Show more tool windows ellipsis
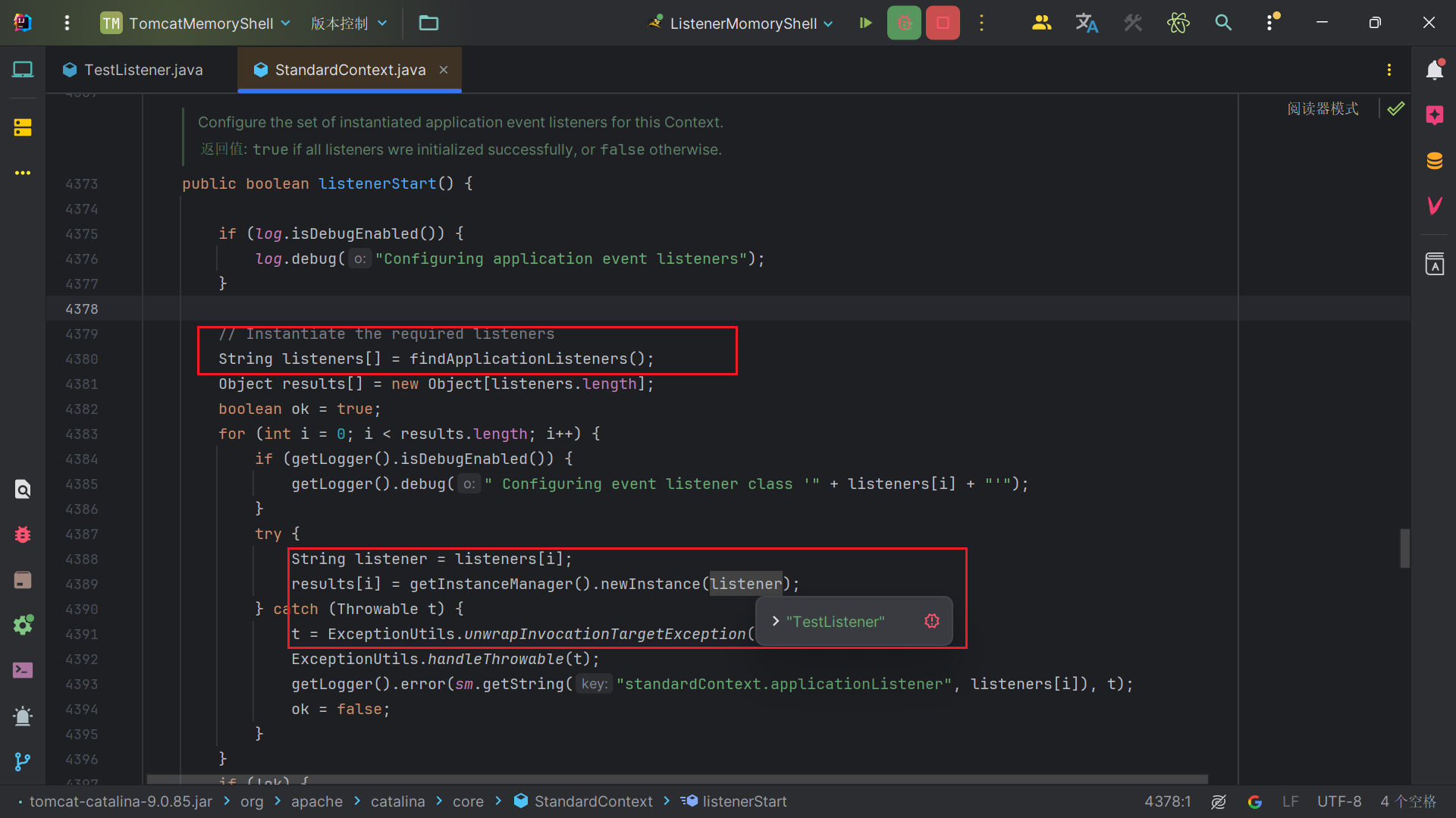Viewport: 1456px width, 818px height. pos(23,173)
